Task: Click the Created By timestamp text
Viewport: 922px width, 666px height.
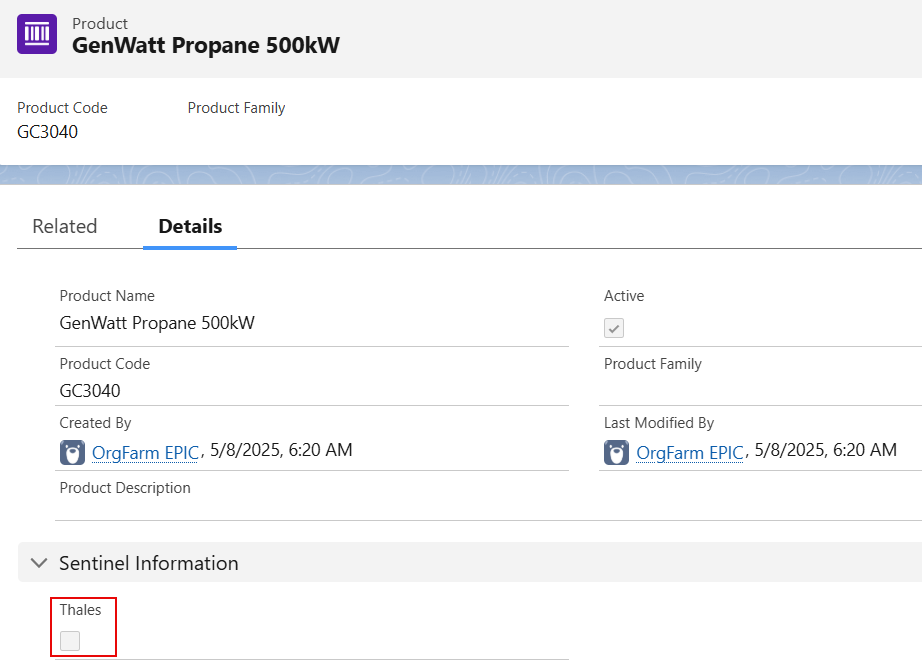Action: [x=281, y=450]
